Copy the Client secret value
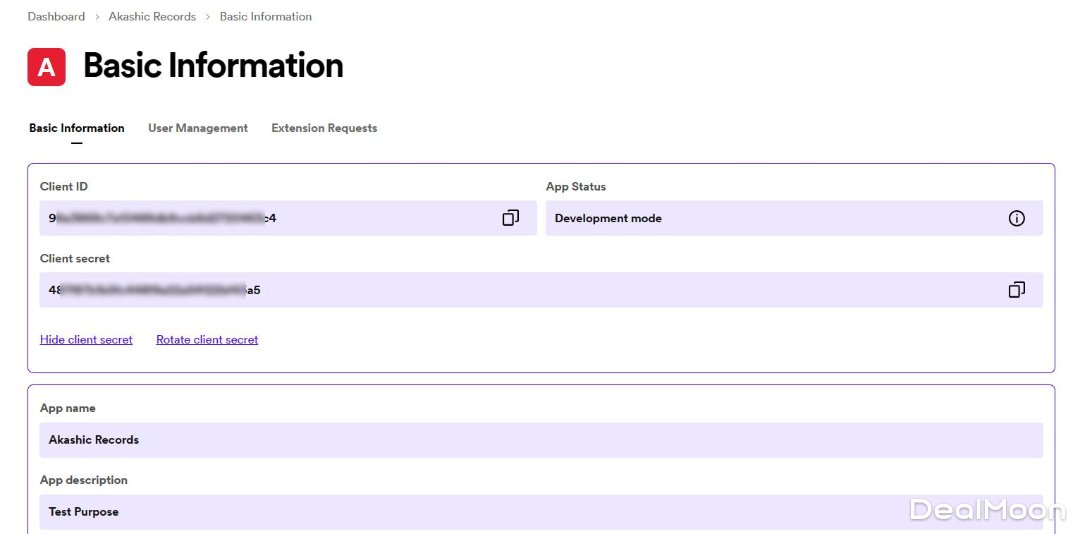 tap(1016, 290)
